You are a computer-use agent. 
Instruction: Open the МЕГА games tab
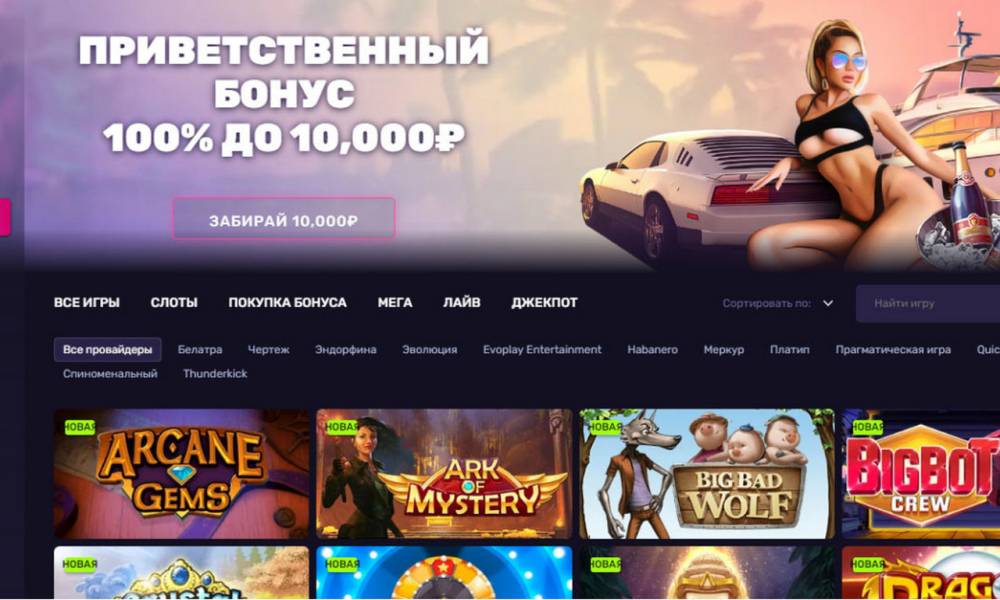click(x=395, y=302)
